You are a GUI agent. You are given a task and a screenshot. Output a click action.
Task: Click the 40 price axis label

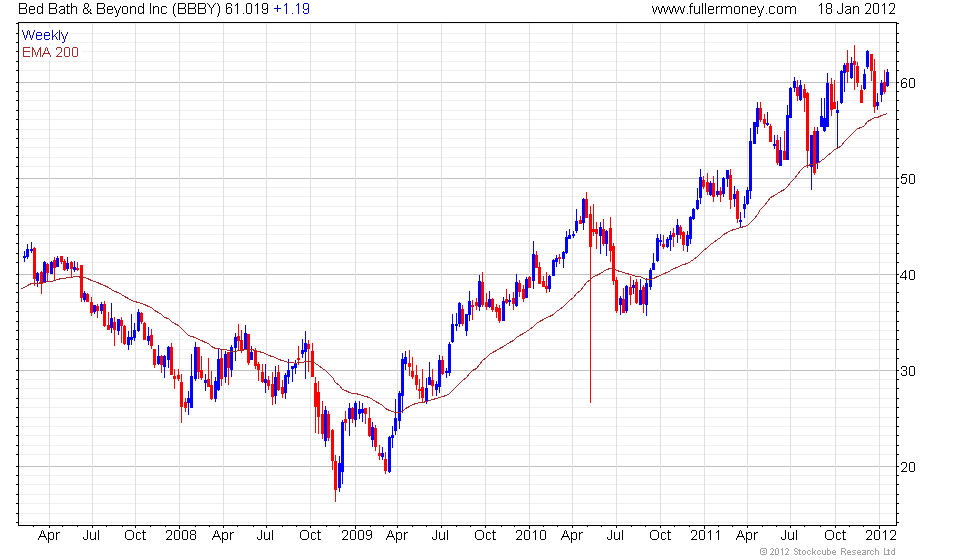908,275
